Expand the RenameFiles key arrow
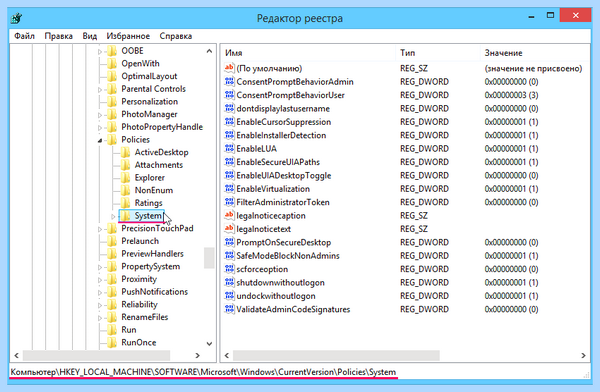This screenshot has width=600, height=392. [100, 317]
